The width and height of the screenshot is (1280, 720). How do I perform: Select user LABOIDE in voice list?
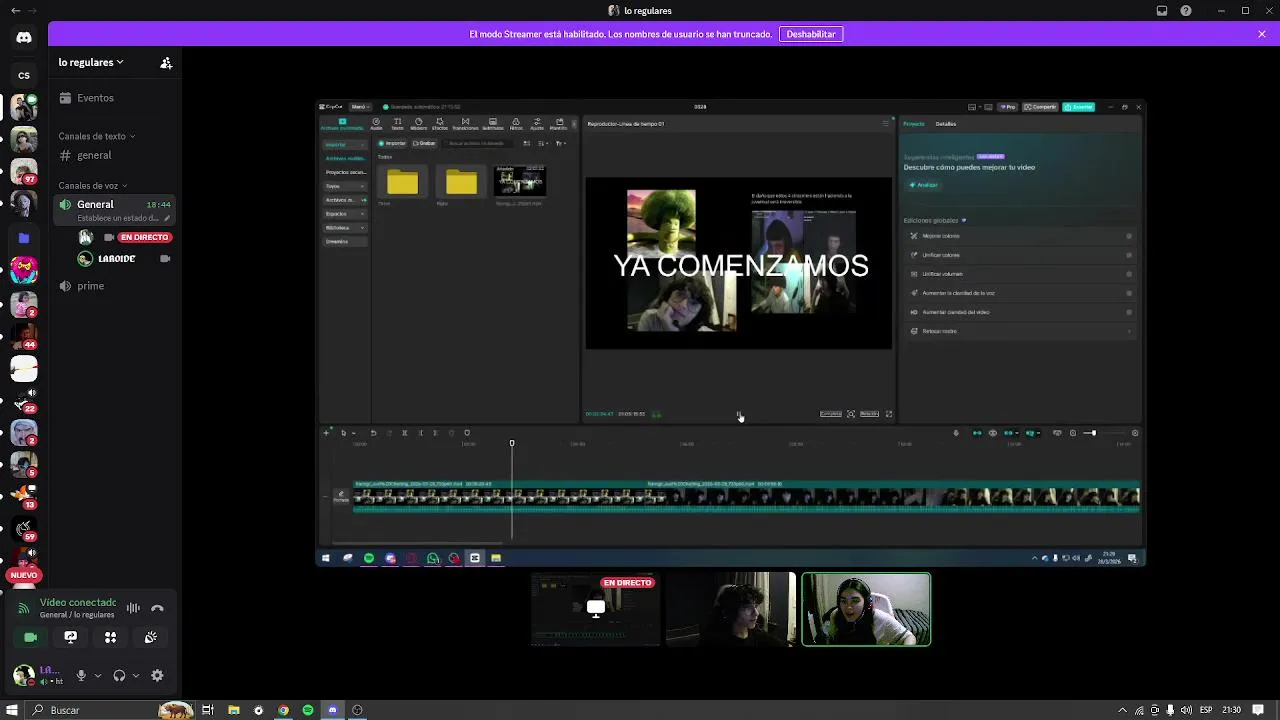point(124,258)
